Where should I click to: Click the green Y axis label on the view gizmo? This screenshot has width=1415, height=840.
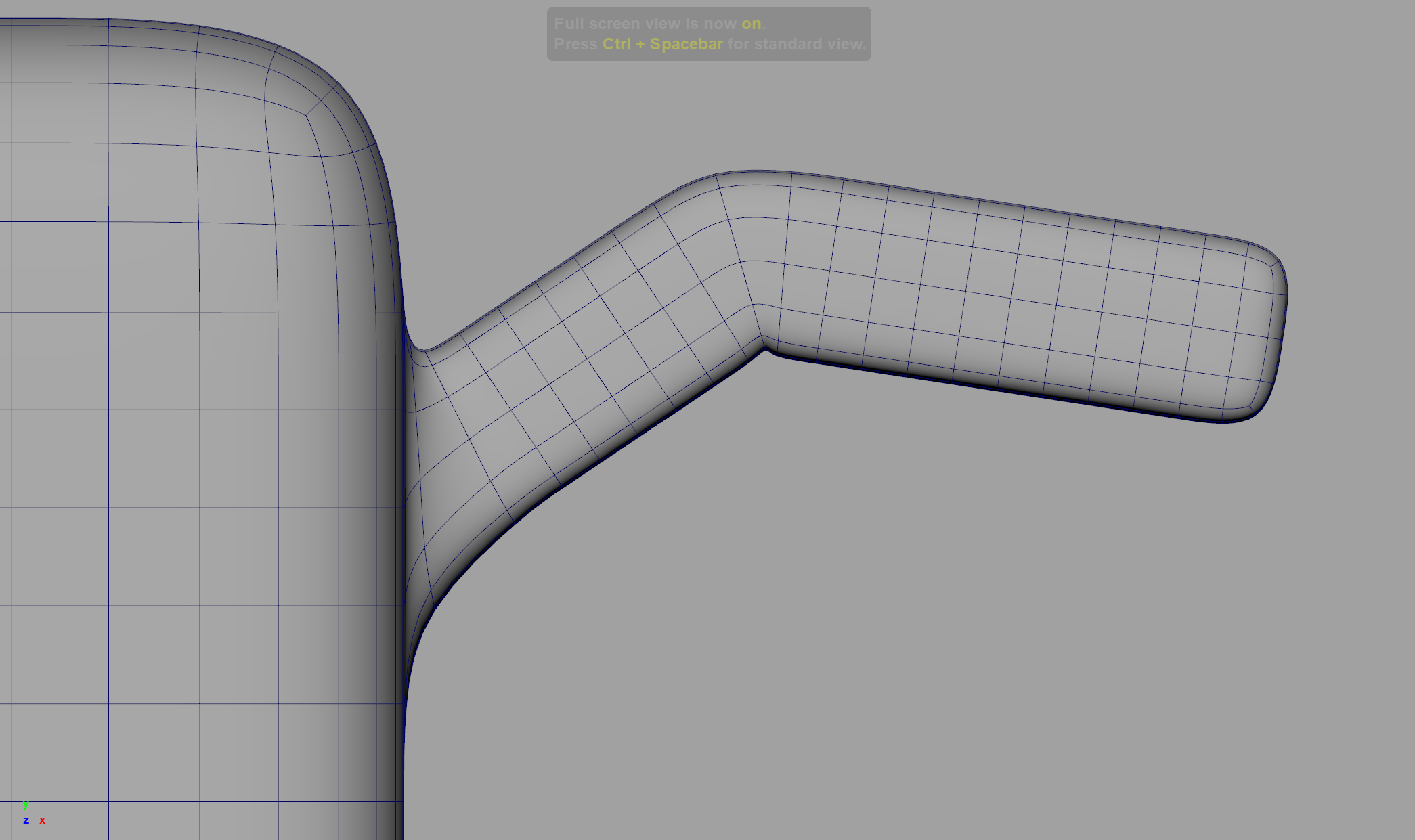(26, 805)
